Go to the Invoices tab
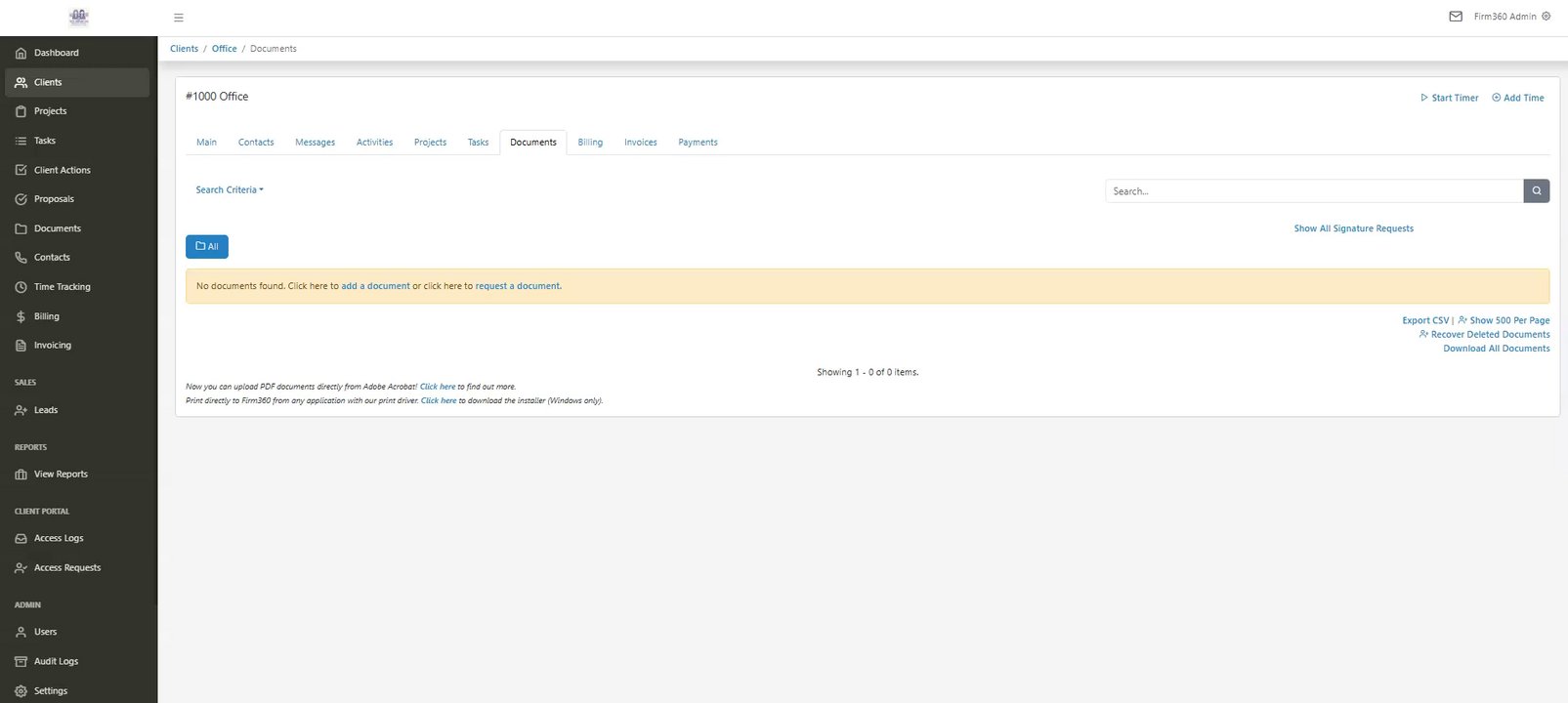Image resolution: width=1568 pixels, height=703 pixels. tap(641, 143)
